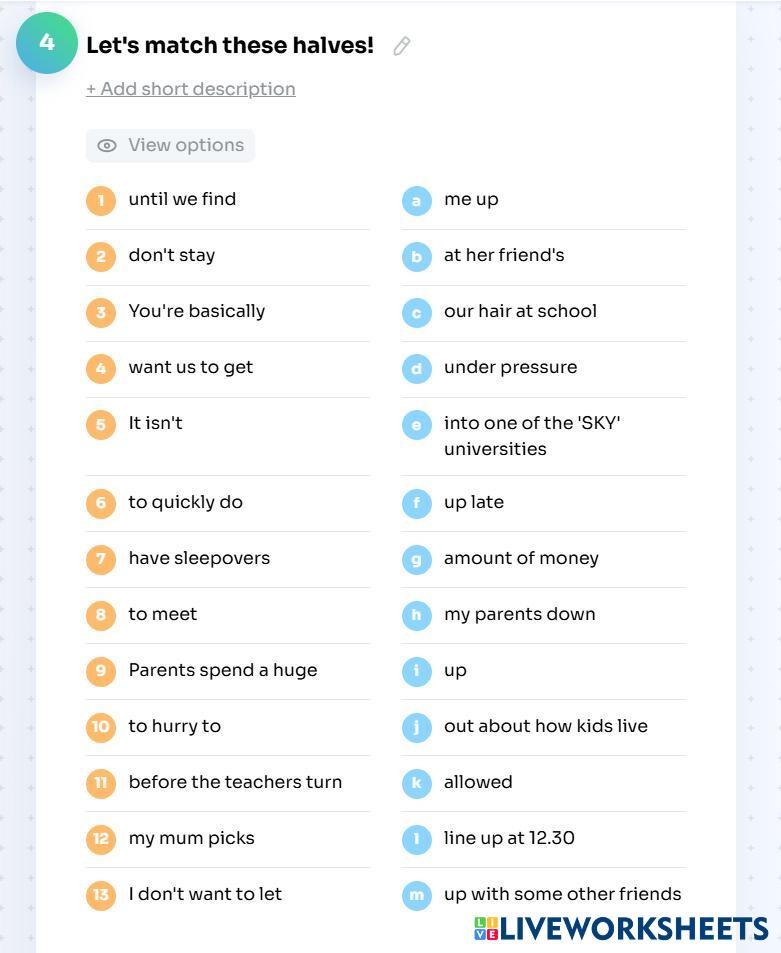Choose the option 'under pressure'
This screenshot has height=953, width=781.
click(510, 367)
